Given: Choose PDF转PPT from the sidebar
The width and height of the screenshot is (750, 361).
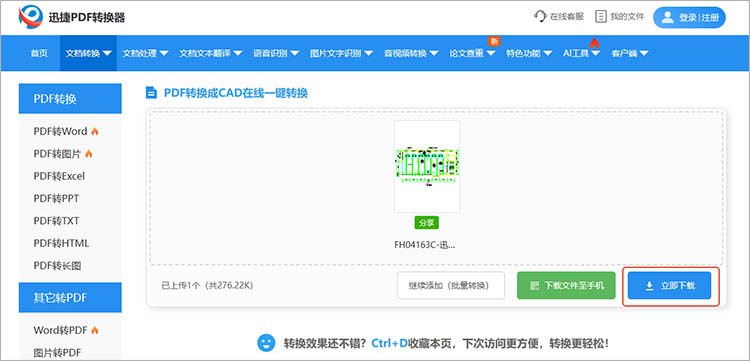Looking at the screenshot, I should coord(56,198).
